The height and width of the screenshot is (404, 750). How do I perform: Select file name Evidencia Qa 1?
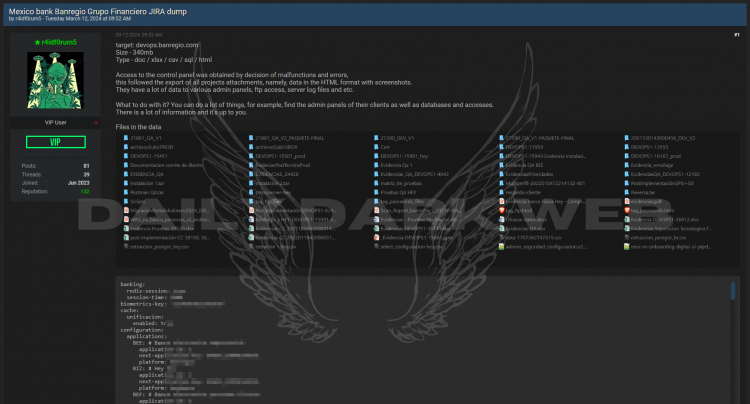397,165
